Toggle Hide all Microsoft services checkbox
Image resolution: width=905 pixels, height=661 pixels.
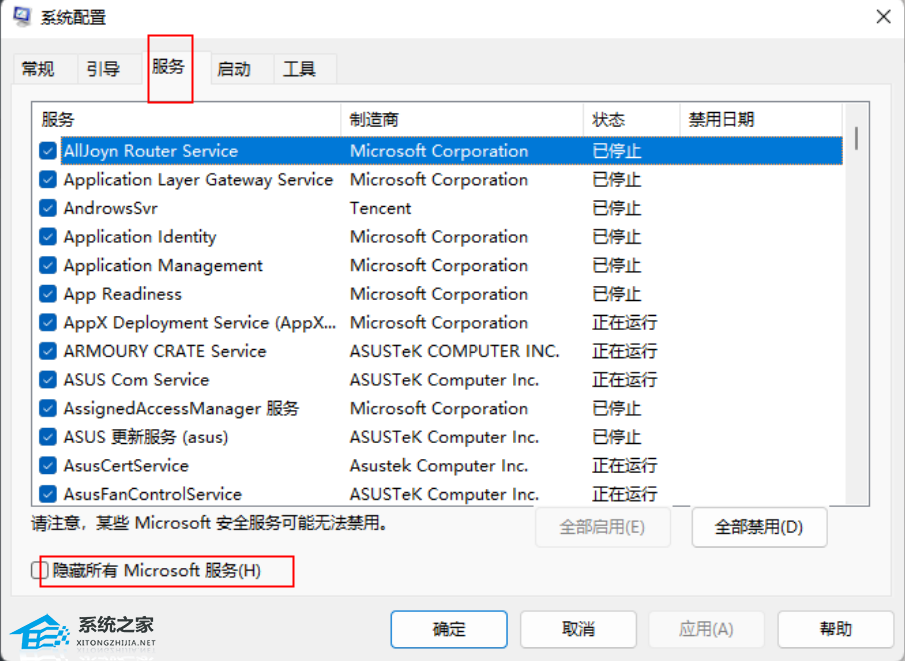tap(40, 571)
